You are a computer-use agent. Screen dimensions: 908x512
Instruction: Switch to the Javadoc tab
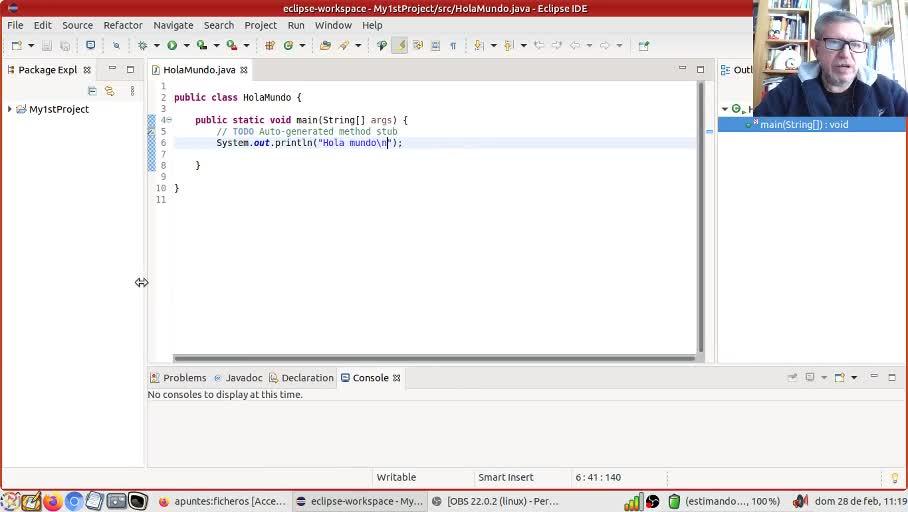coord(237,378)
